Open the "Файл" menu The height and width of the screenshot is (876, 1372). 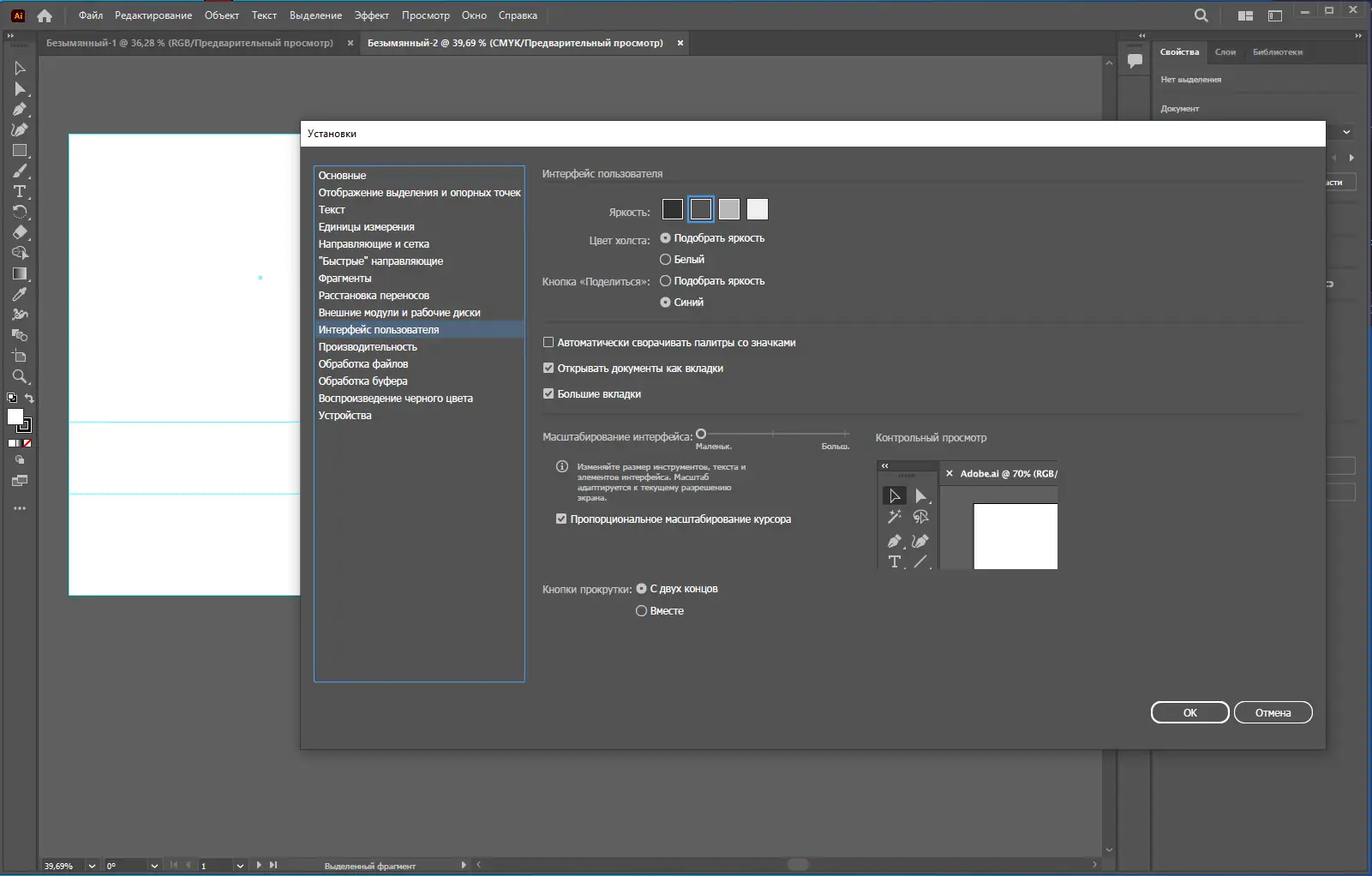pyautogui.click(x=91, y=15)
